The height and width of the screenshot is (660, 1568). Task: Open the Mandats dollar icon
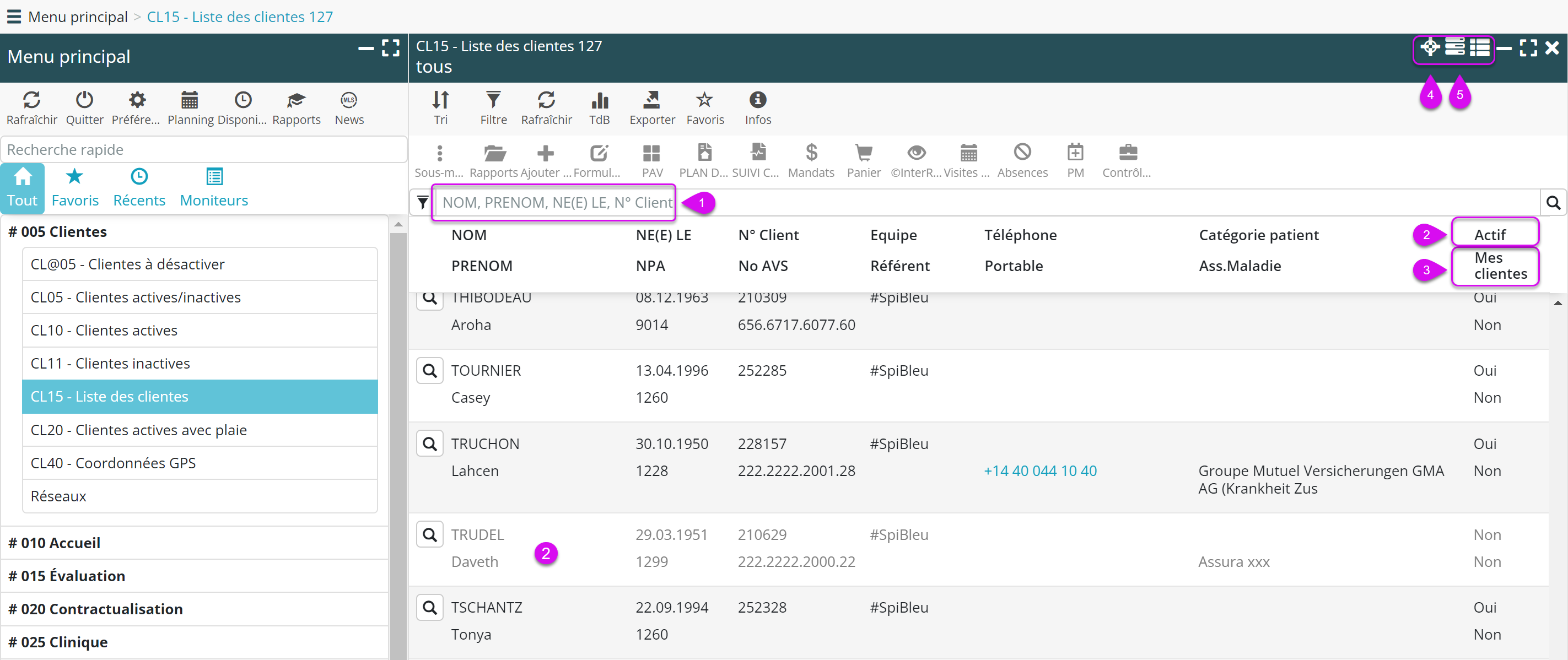pos(811,153)
